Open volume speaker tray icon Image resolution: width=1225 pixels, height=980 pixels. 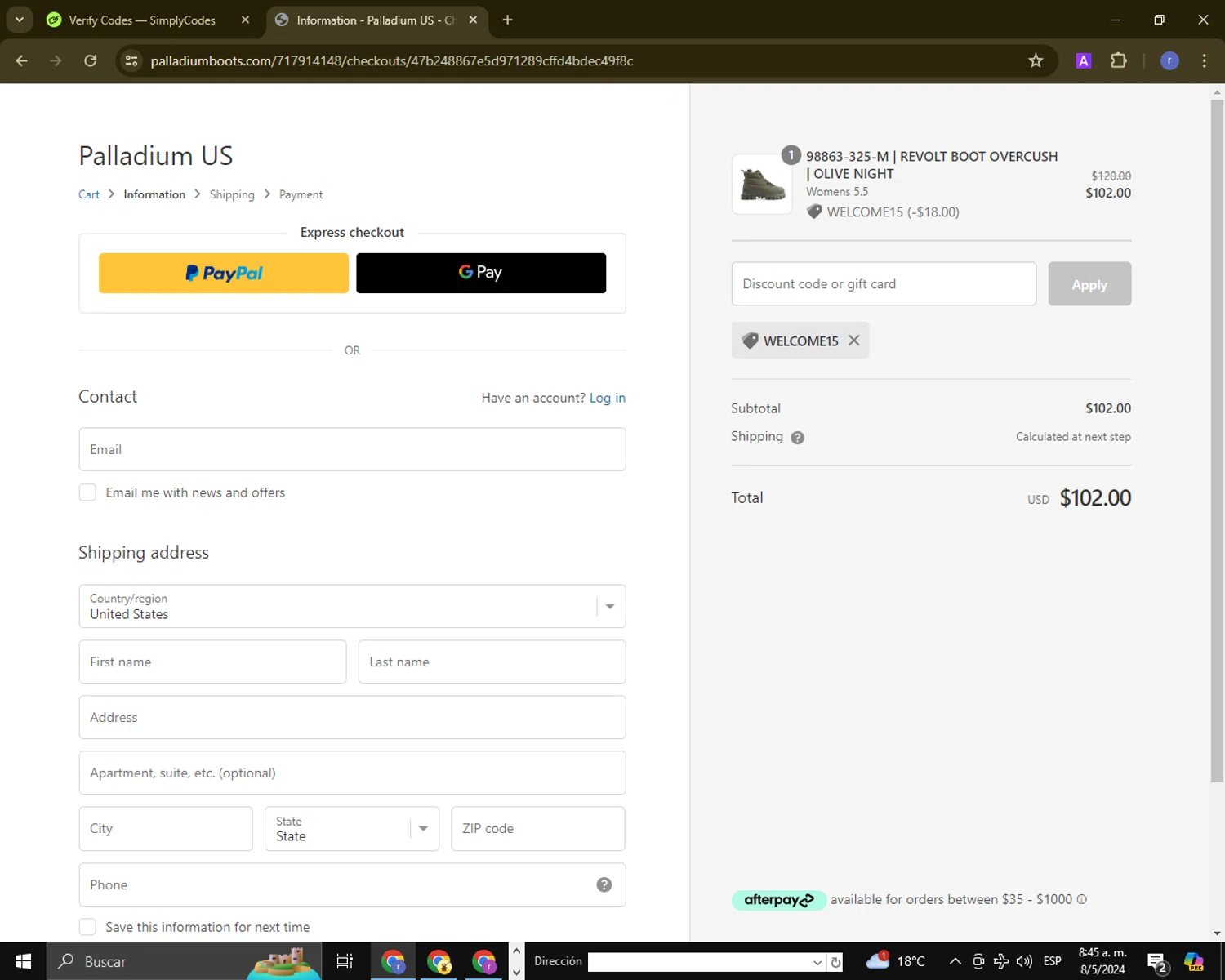pyautogui.click(x=1024, y=961)
